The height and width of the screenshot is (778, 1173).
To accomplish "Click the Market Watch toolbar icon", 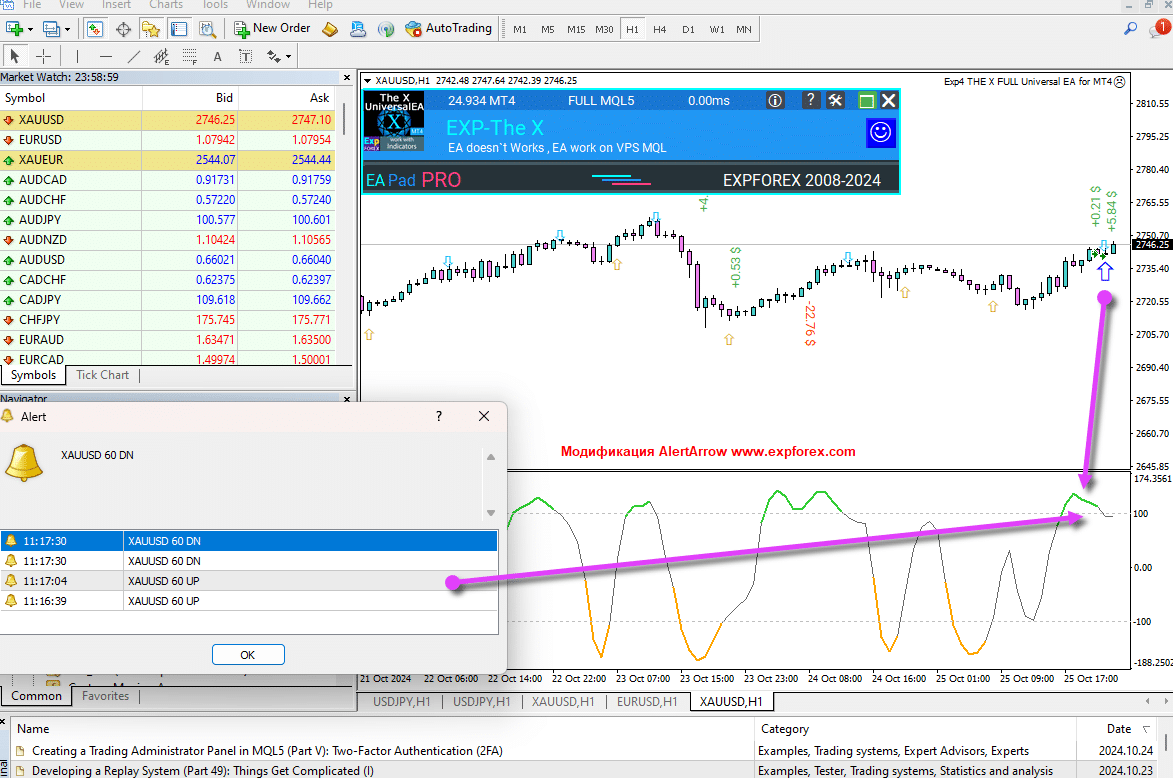I will click(x=95, y=29).
